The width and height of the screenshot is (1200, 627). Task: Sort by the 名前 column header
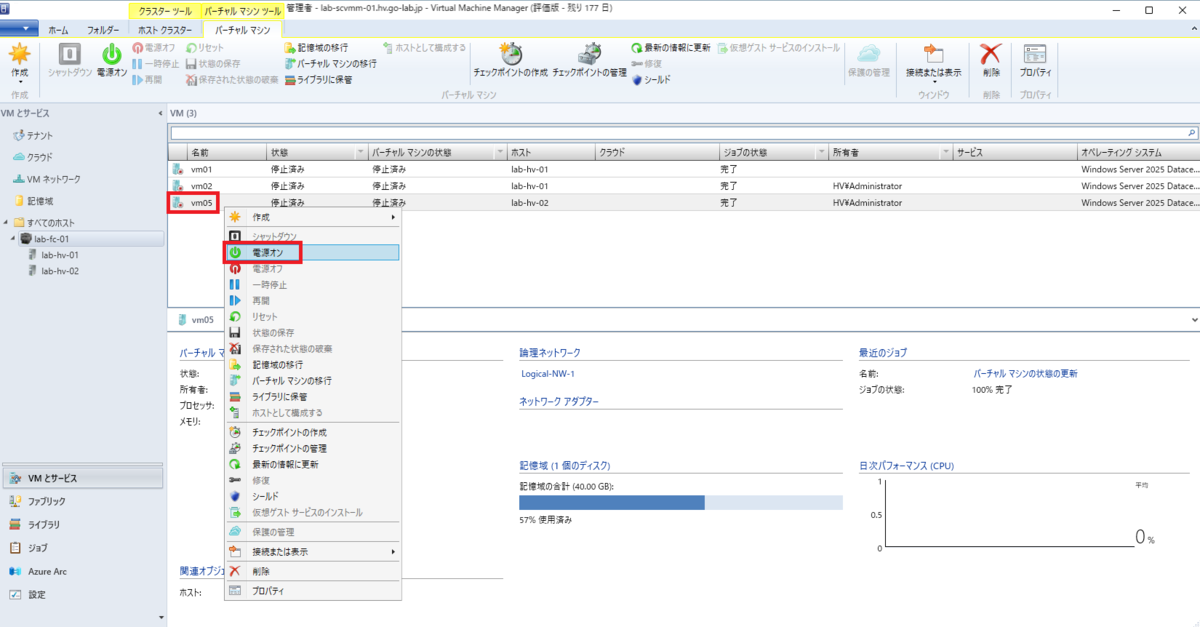tap(226, 153)
